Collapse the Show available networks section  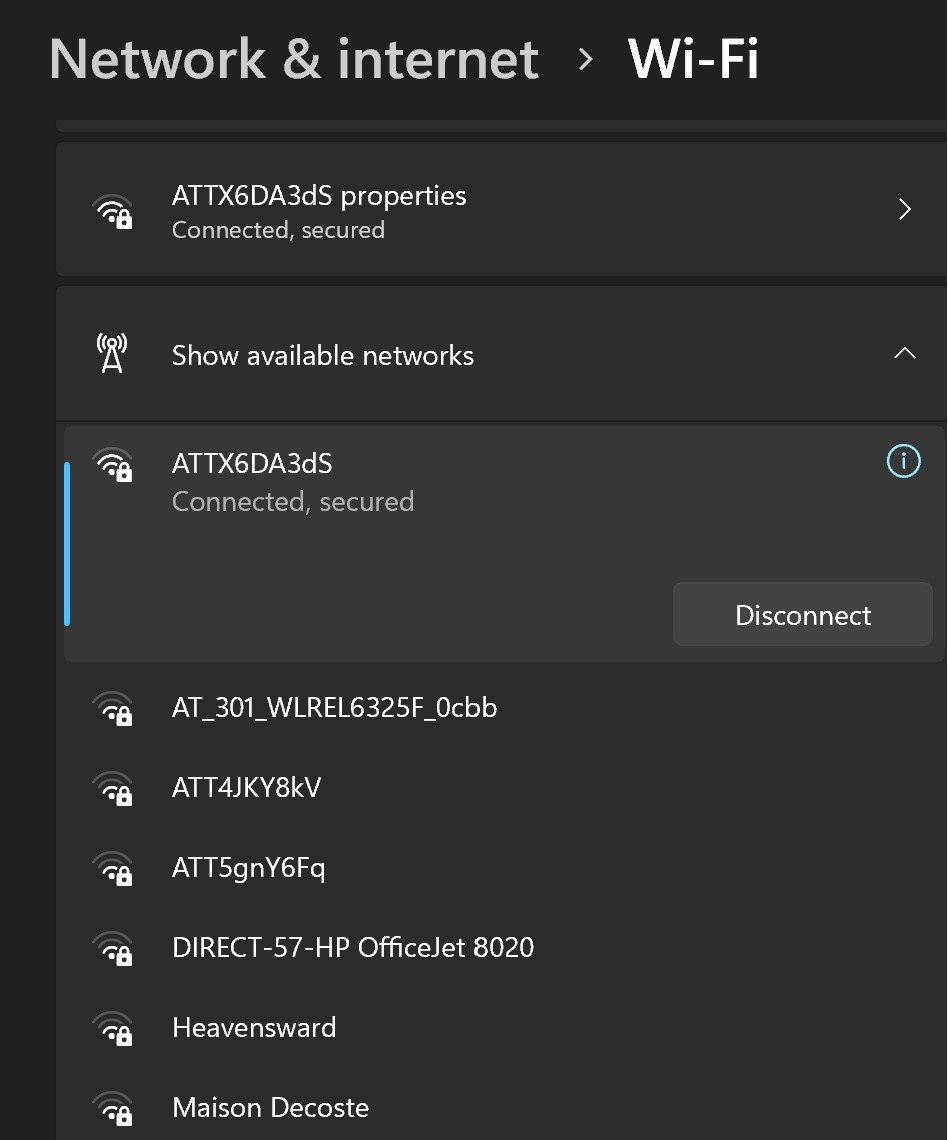904,353
